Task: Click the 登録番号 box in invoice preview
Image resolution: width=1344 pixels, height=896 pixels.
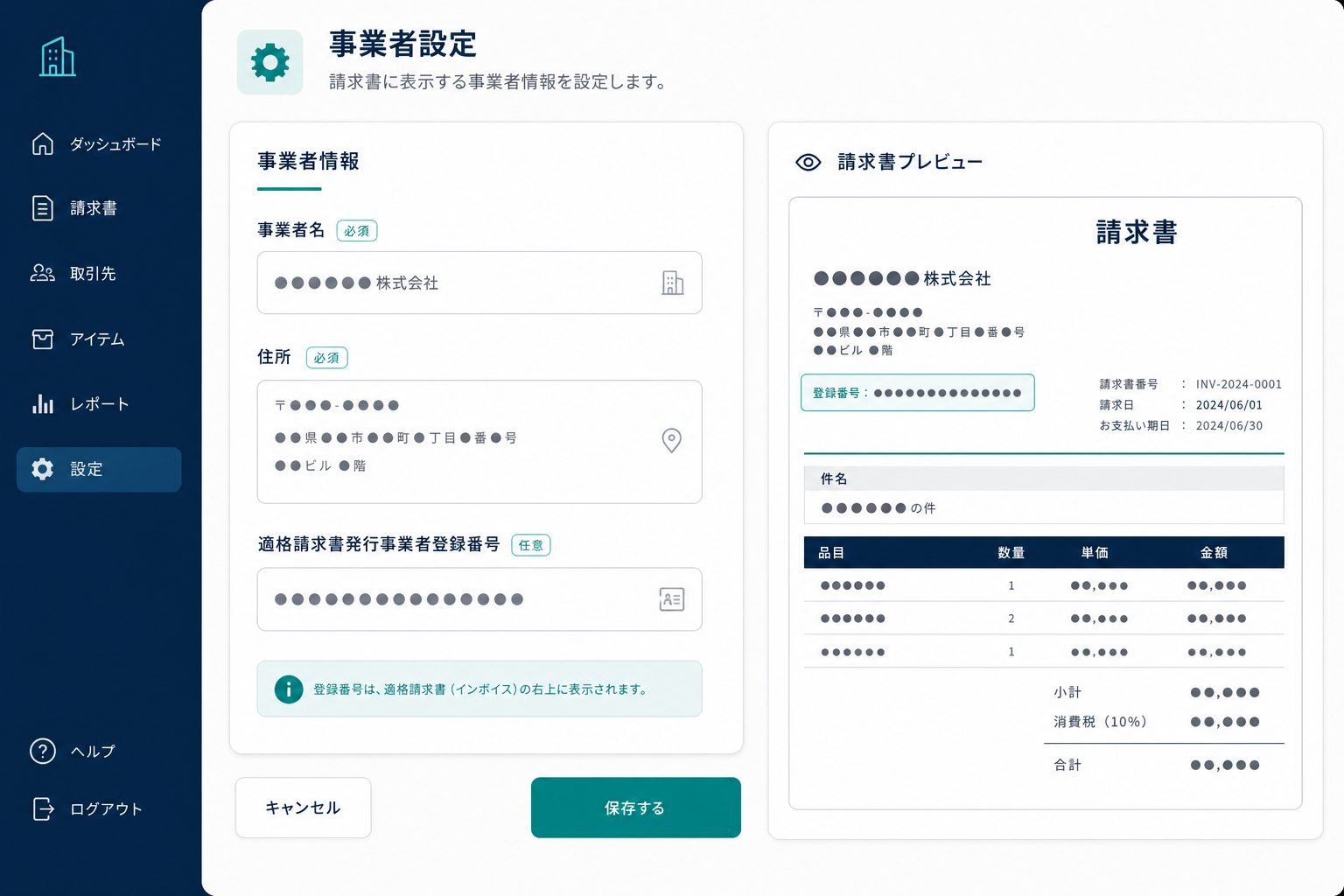Action: click(x=917, y=393)
